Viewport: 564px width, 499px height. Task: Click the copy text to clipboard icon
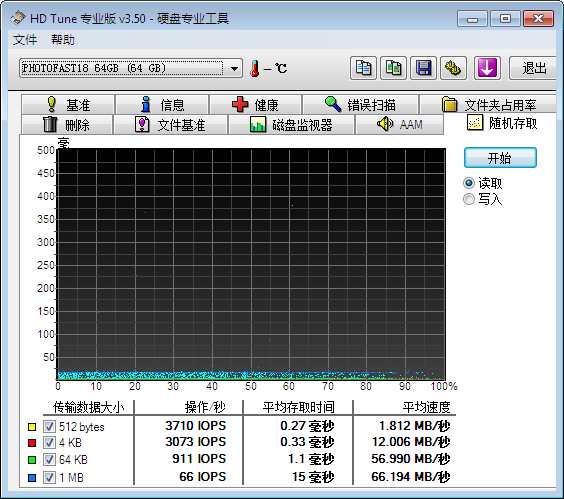363,68
